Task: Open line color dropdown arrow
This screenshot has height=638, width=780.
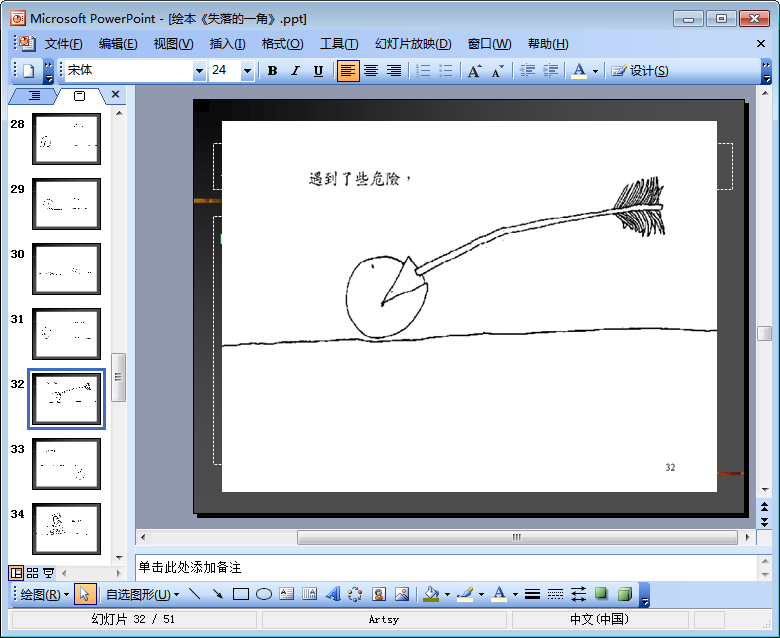Action: [x=481, y=595]
